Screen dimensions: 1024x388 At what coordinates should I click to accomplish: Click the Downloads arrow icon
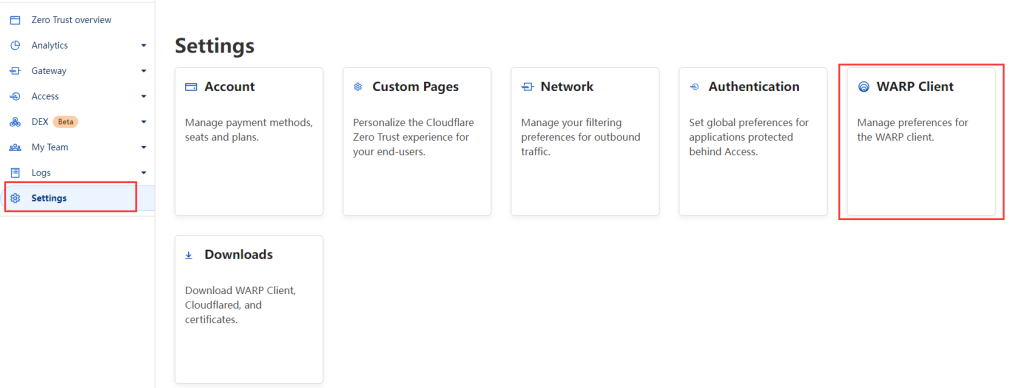click(189, 255)
